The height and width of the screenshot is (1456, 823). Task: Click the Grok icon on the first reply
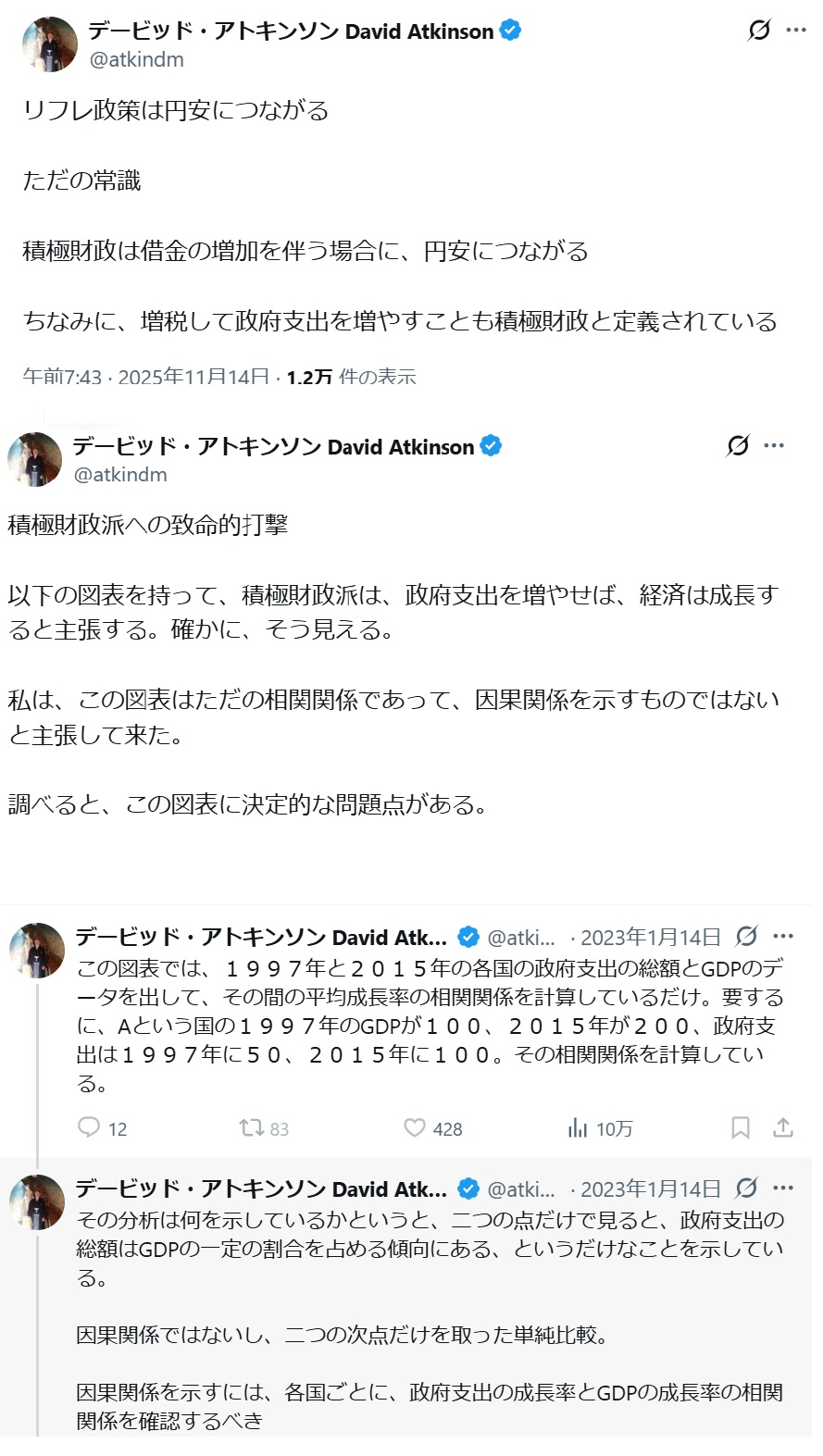click(x=746, y=937)
